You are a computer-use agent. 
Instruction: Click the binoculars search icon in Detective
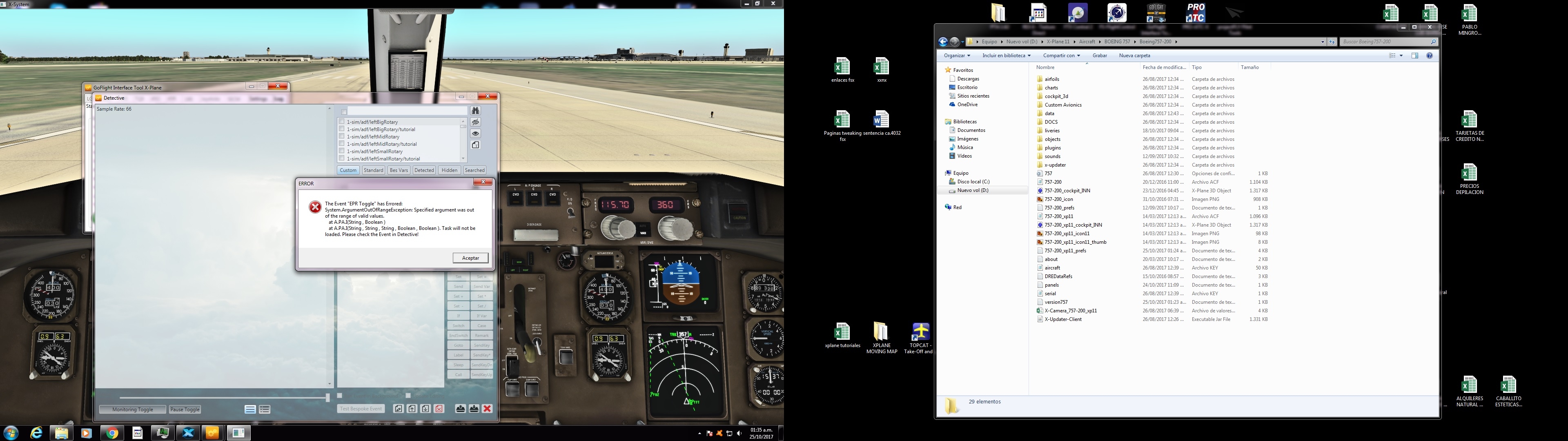click(475, 110)
